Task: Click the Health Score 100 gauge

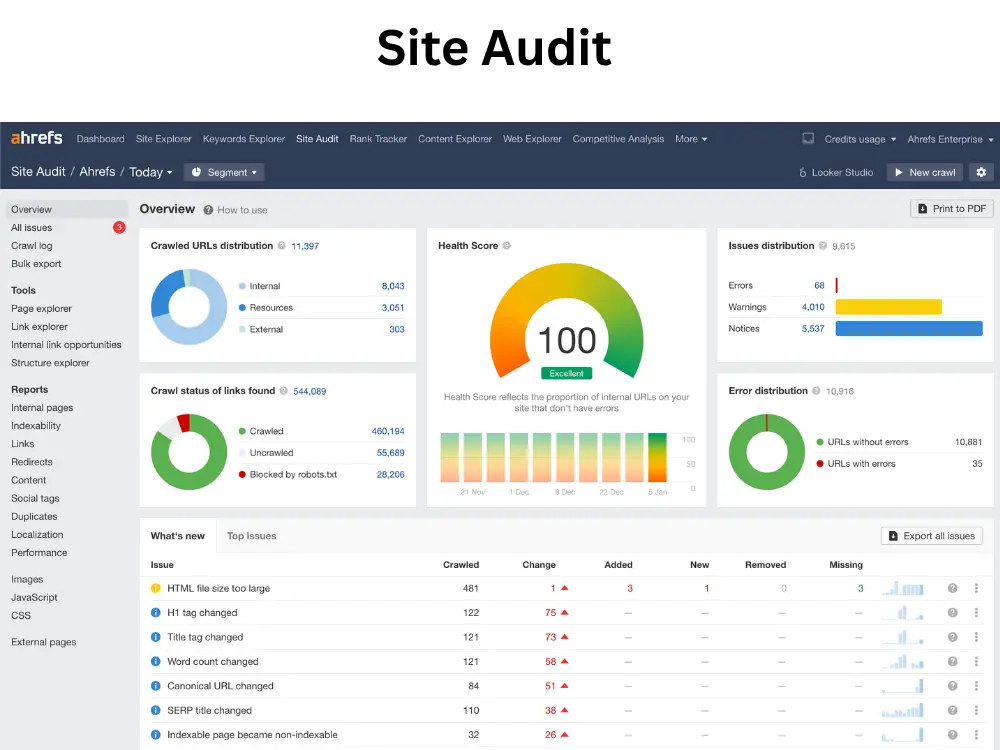Action: click(566, 322)
